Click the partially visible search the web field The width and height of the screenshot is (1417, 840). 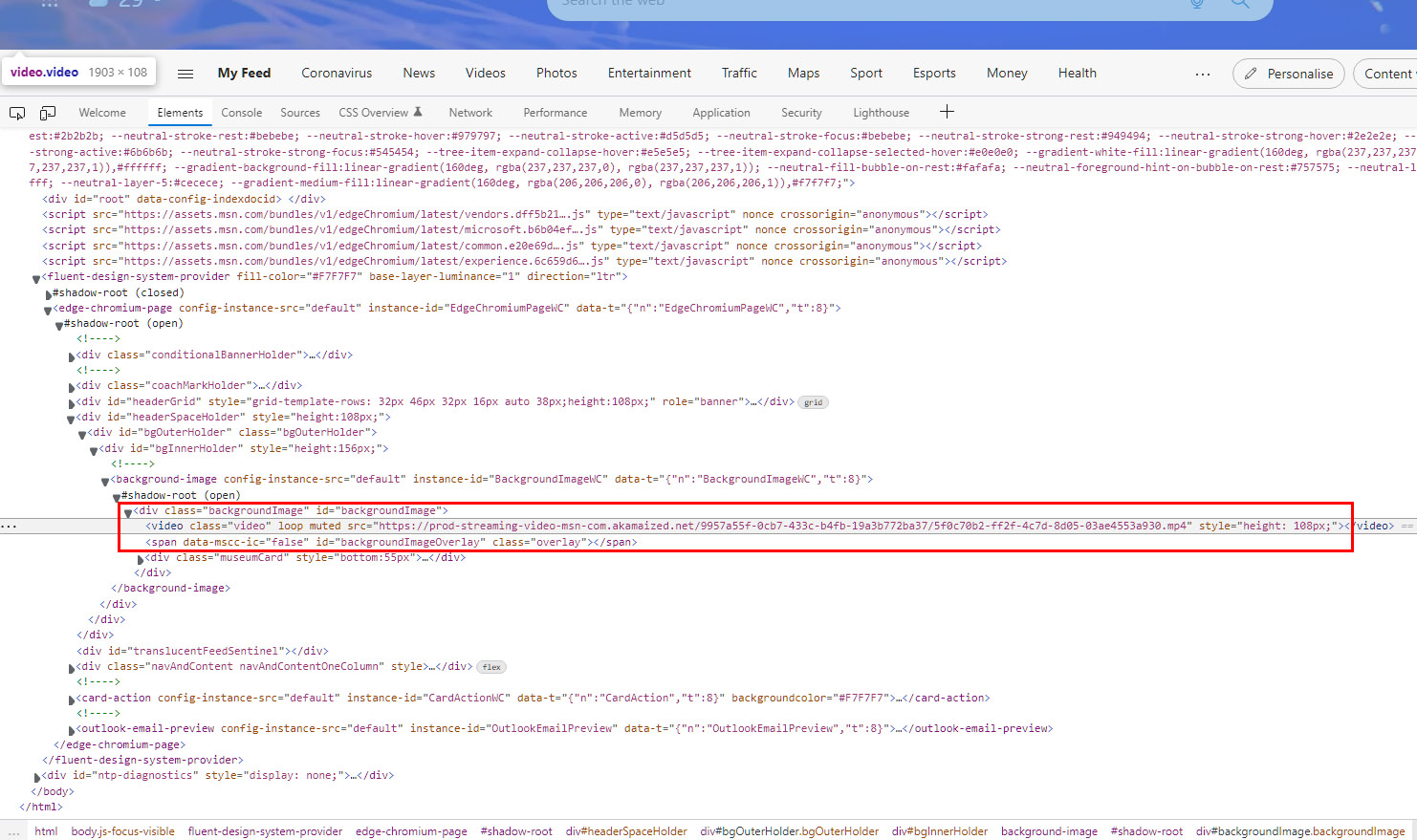(x=910, y=8)
